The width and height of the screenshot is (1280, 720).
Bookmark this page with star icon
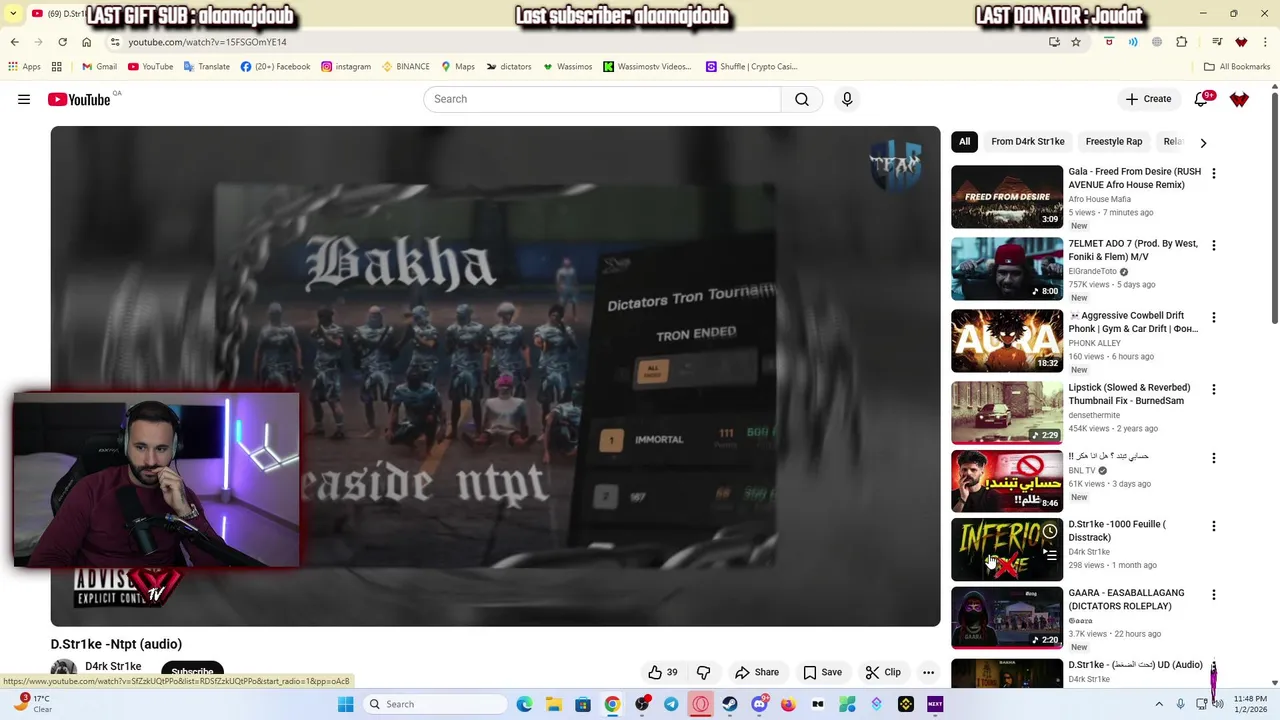[1076, 42]
